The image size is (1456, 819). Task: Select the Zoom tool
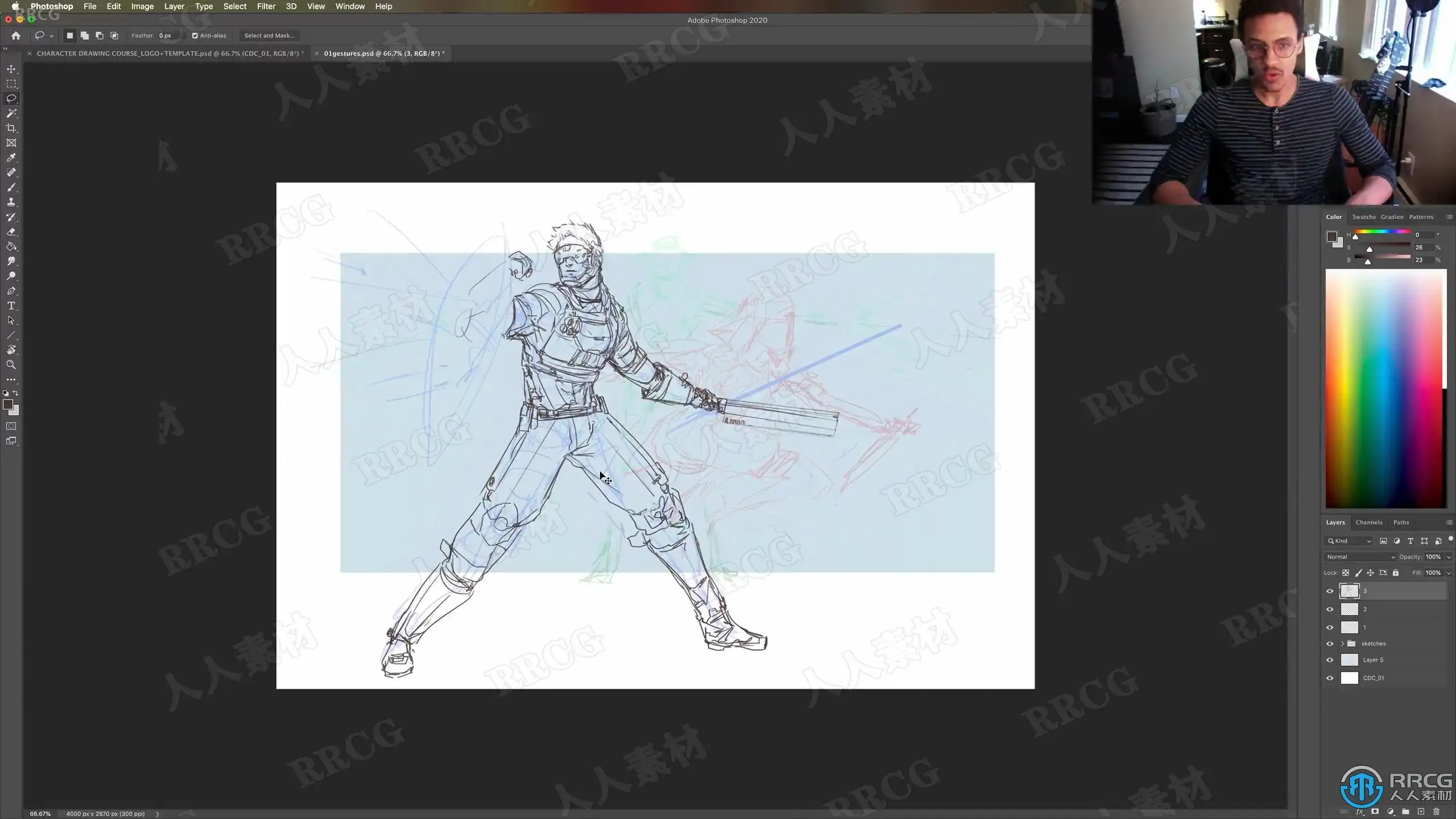(x=11, y=365)
